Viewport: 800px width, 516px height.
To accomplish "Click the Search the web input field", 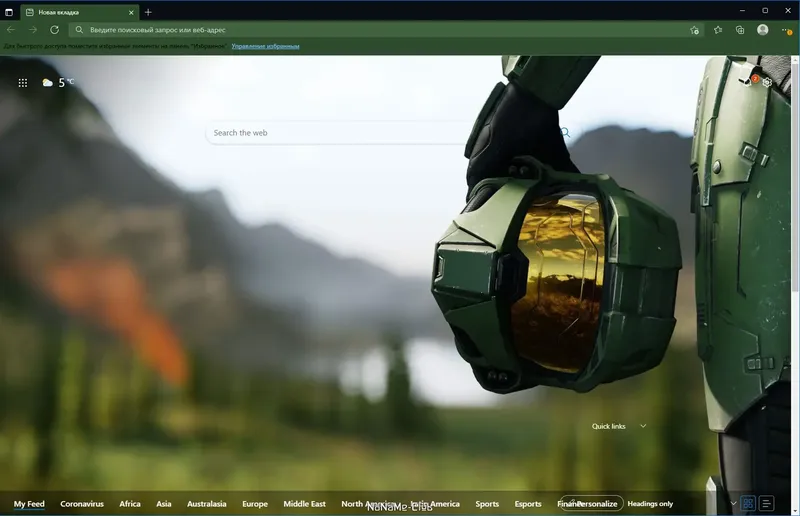I will (337, 133).
